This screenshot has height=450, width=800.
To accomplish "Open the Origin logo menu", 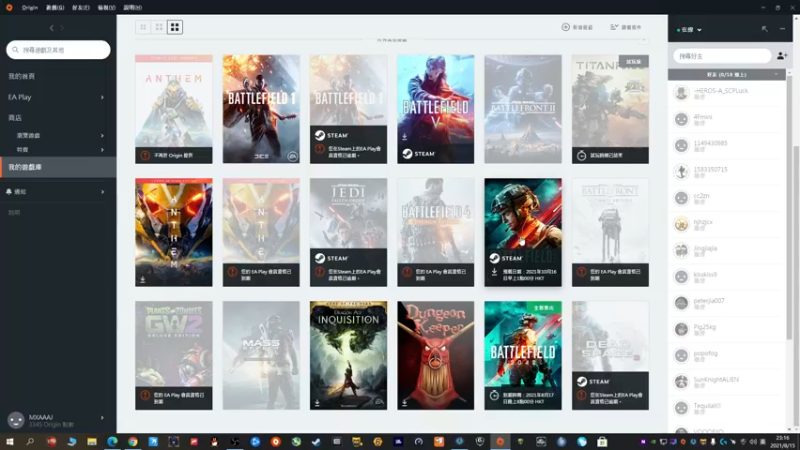I will coord(9,7).
